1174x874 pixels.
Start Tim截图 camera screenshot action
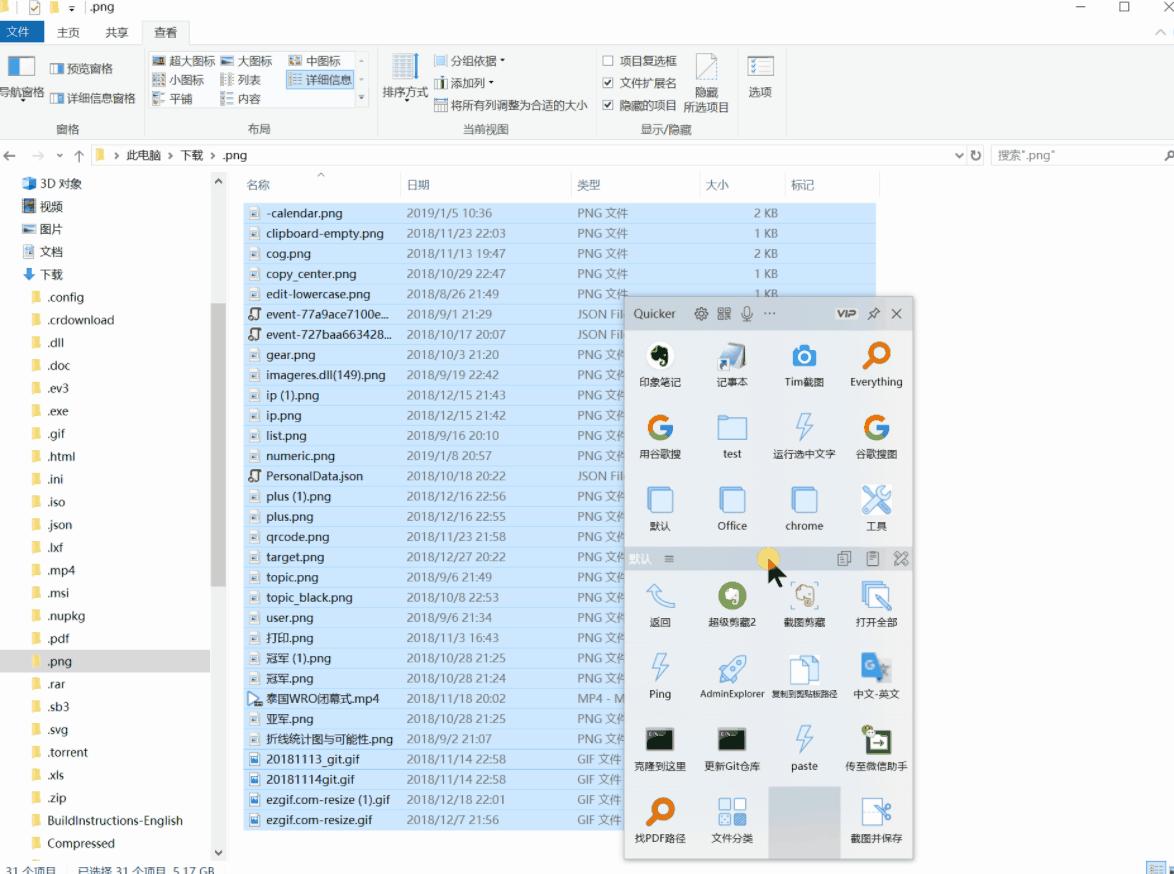pyautogui.click(x=803, y=364)
